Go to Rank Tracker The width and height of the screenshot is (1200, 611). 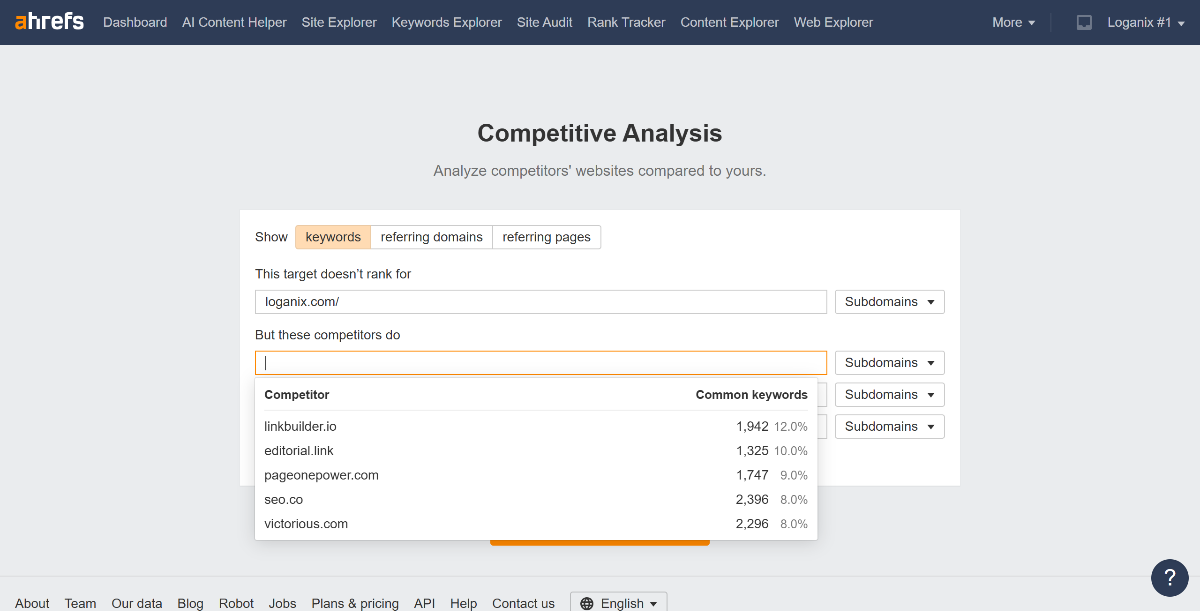(626, 22)
